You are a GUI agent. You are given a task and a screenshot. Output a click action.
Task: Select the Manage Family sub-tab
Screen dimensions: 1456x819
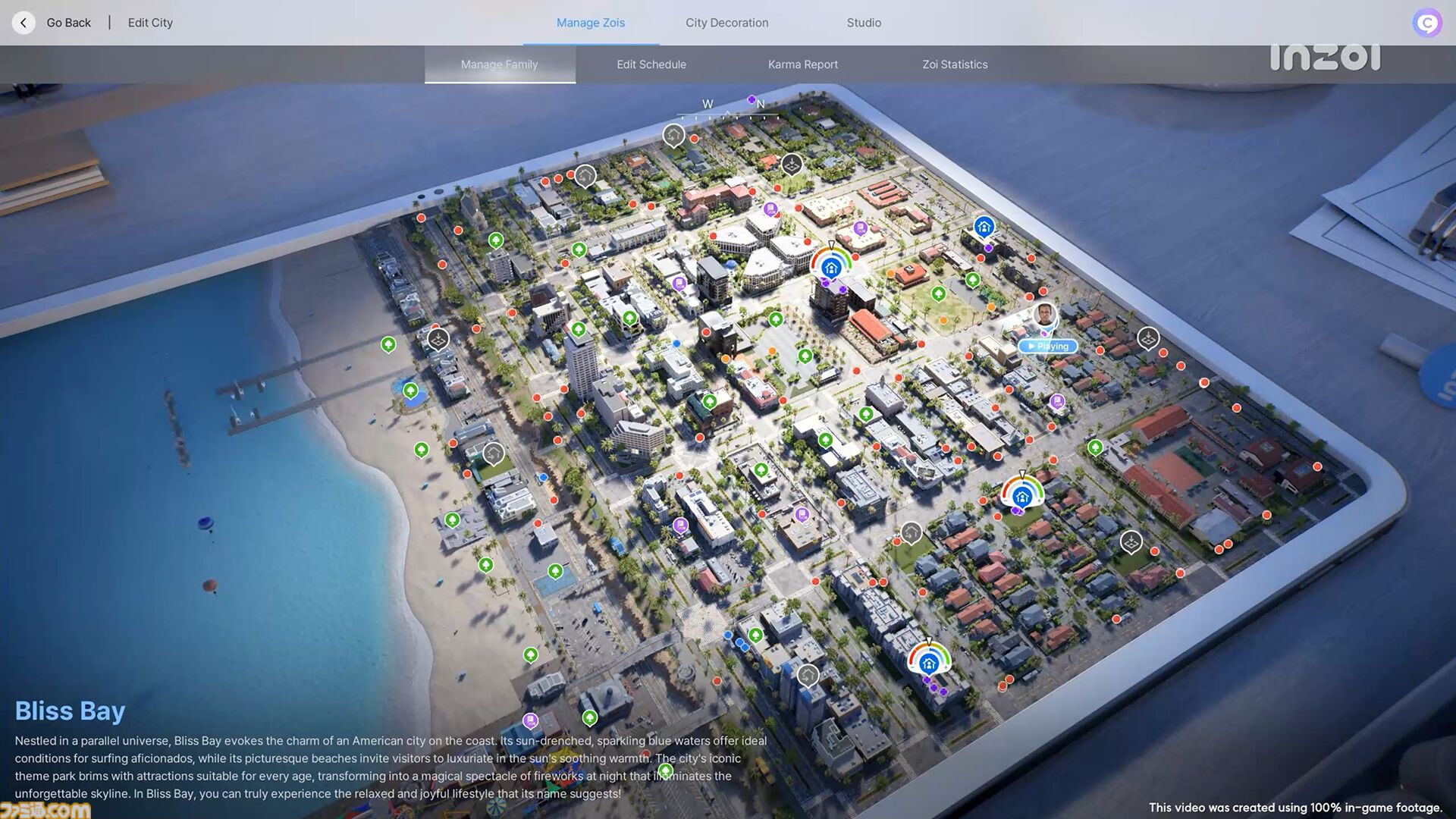(500, 64)
